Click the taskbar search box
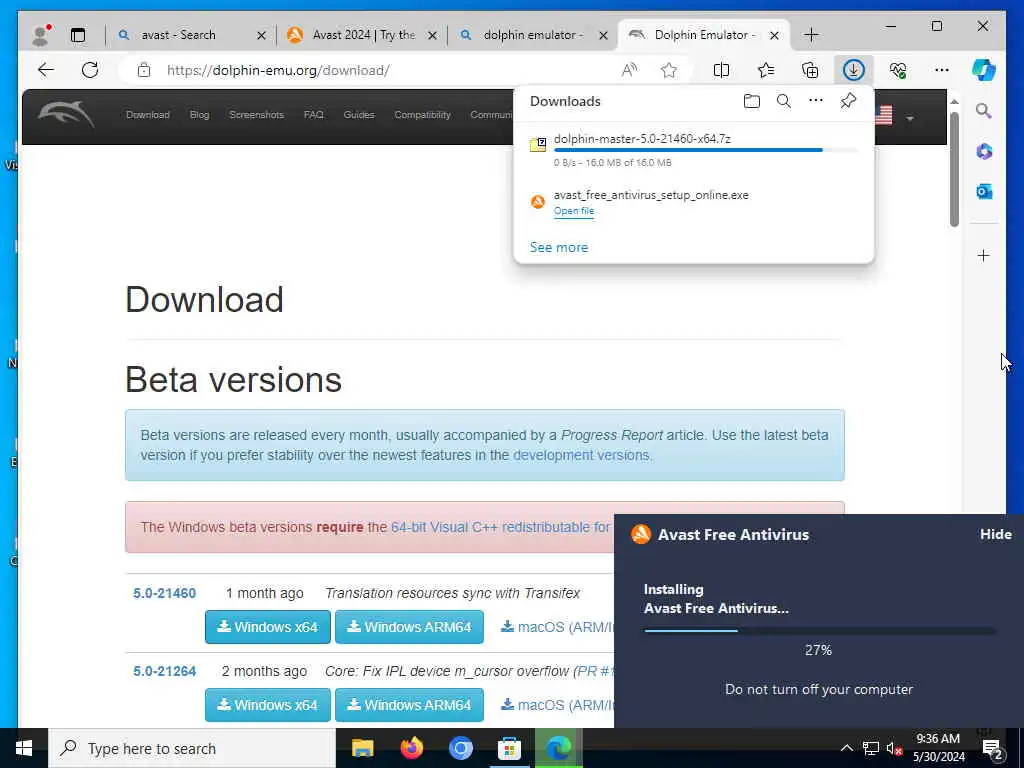The image size is (1024, 768). (192, 748)
